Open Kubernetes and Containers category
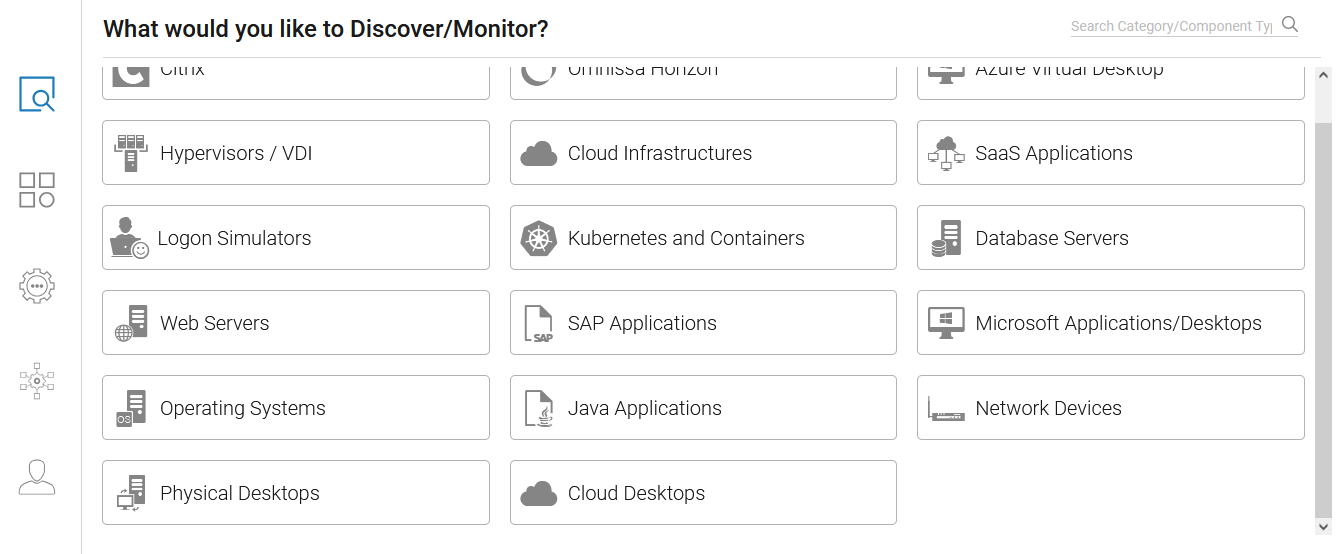Image resolution: width=1342 pixels, height=554 pixels. pyautogui.click(x=703, y=238)
